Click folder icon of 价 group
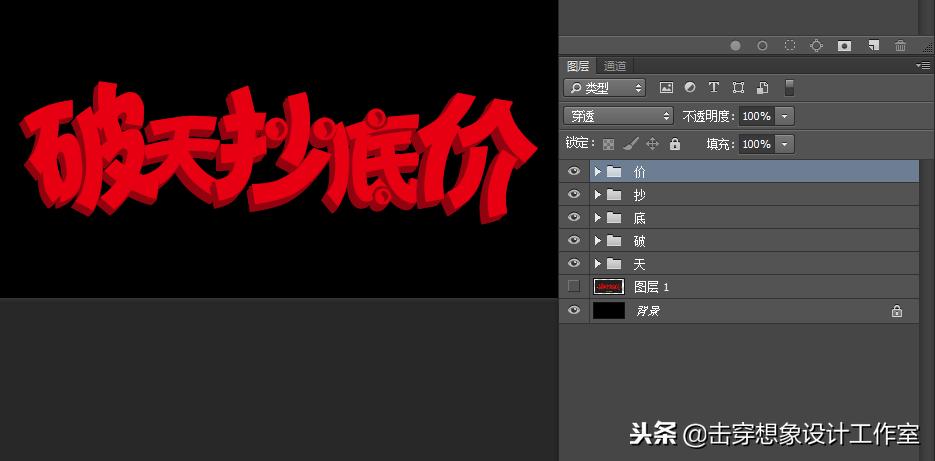This screenshot has width=935, height=461. (614, 172)
